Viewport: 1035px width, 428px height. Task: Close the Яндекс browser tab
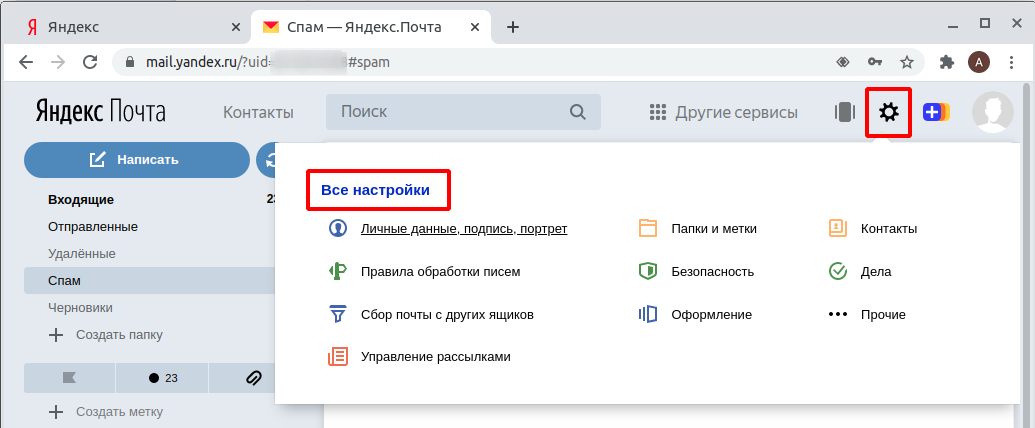(x=236, y=27)
